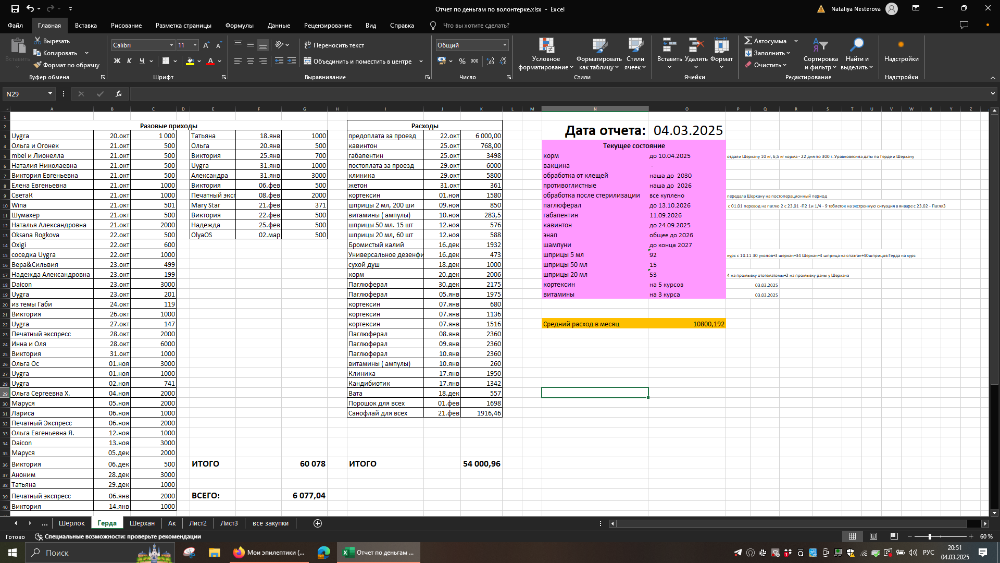Viewport: 1000px width, 563px height.
Task: Click the AutoSum sigma icon
Action: click(x=748, y=42)
